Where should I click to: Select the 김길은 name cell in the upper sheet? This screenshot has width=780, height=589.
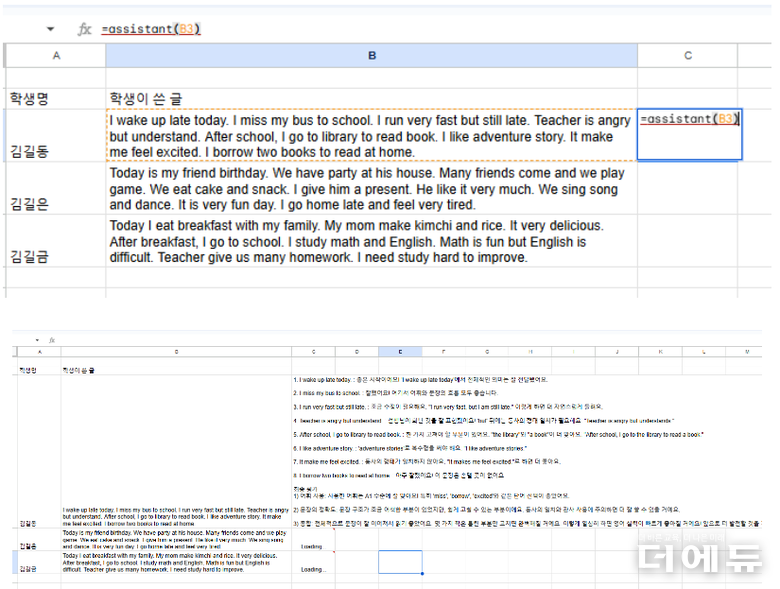point(56,188)
